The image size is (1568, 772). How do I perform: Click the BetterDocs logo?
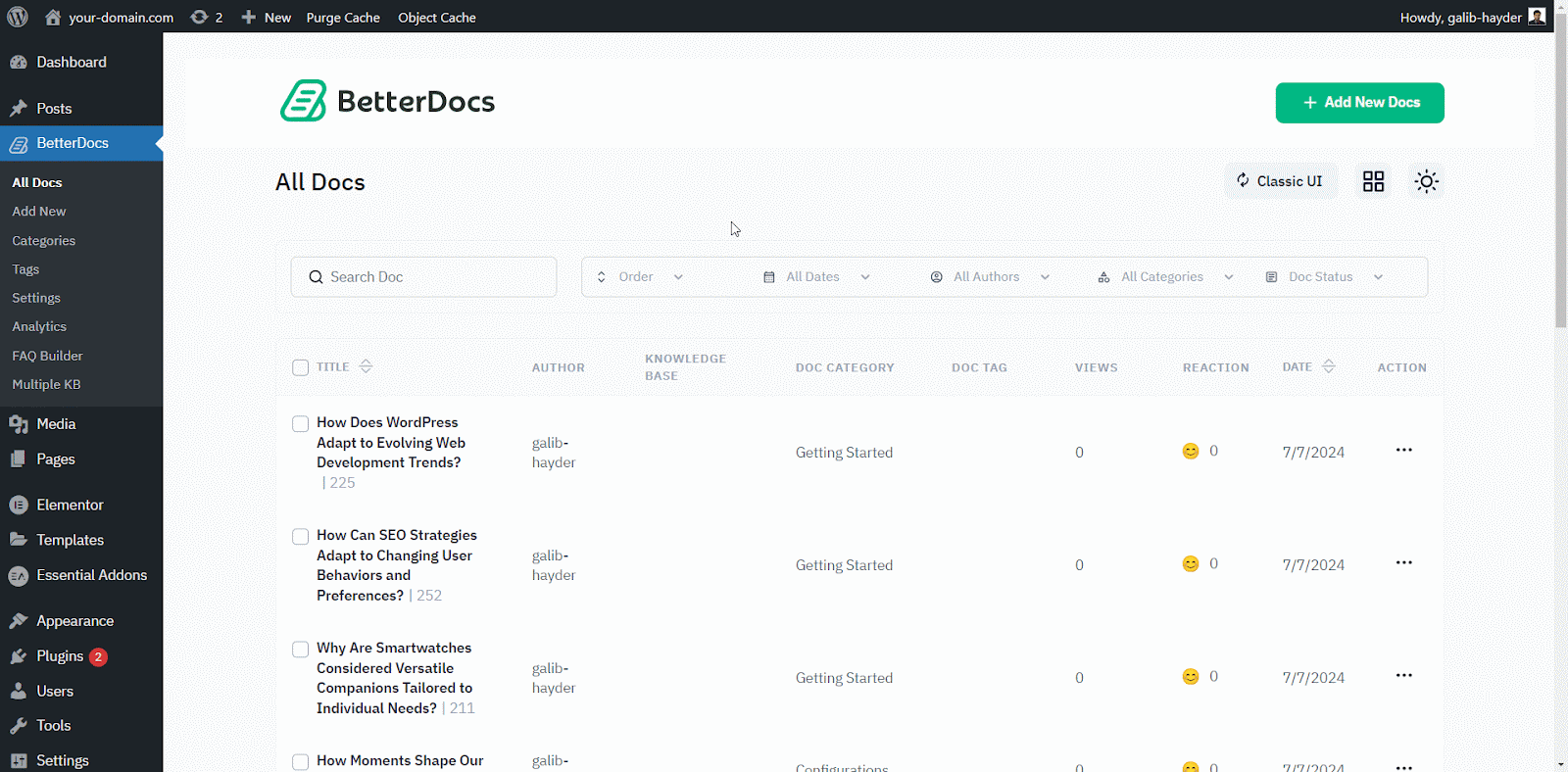[x=387, y=101]
